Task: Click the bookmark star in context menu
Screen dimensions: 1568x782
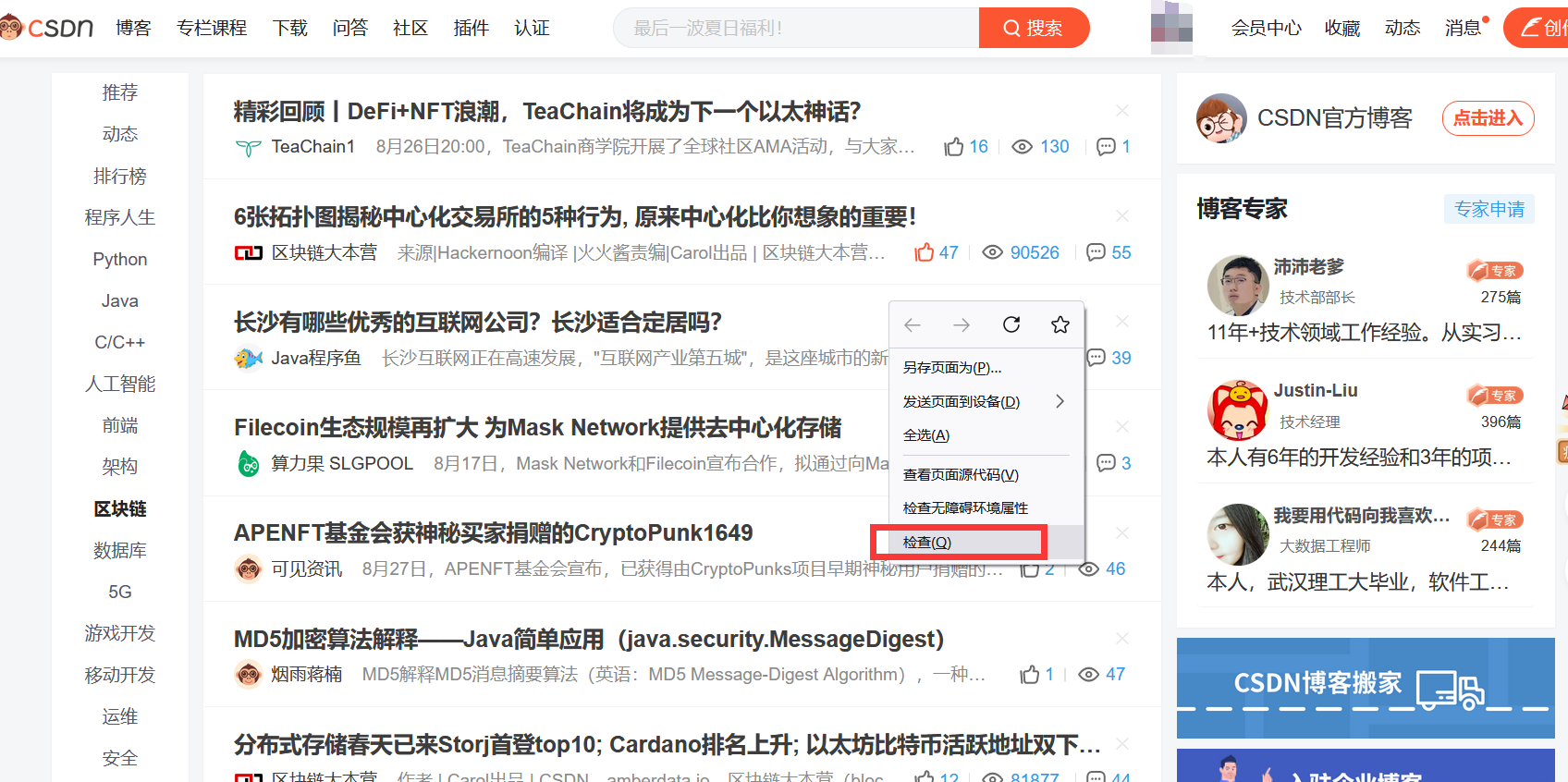Action: (1060, 324)
